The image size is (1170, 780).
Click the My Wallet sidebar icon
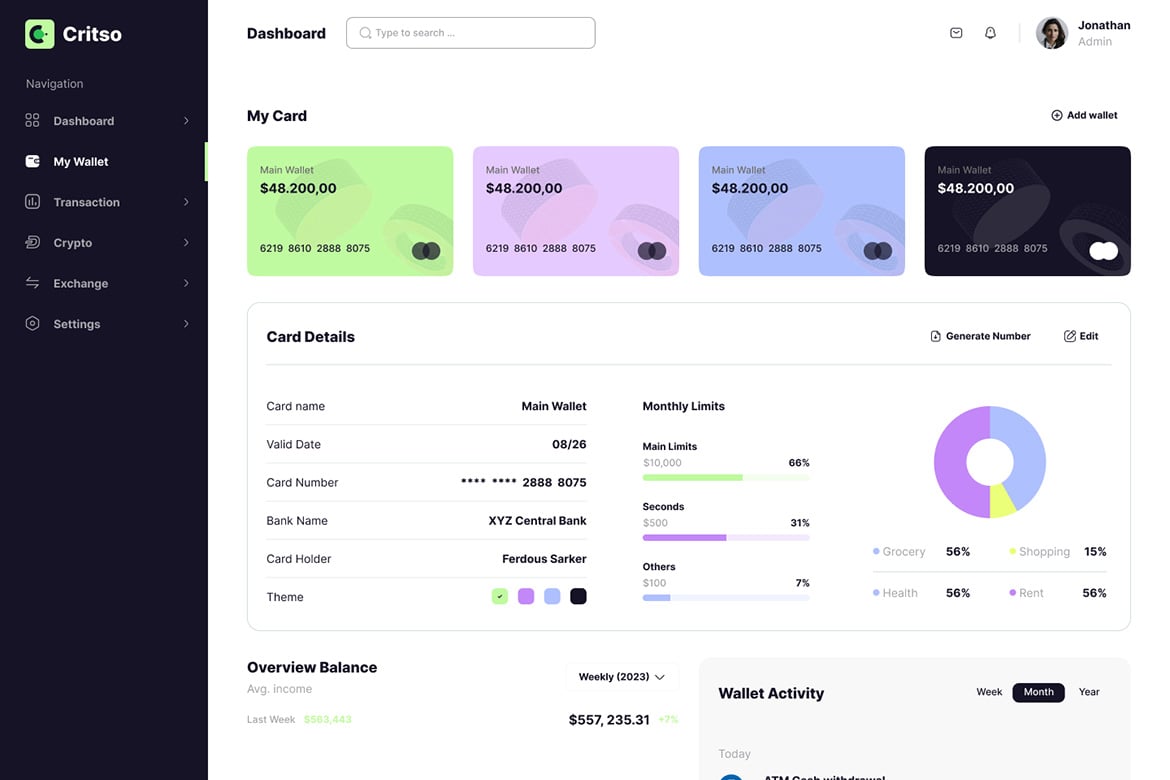coord(32,161)
